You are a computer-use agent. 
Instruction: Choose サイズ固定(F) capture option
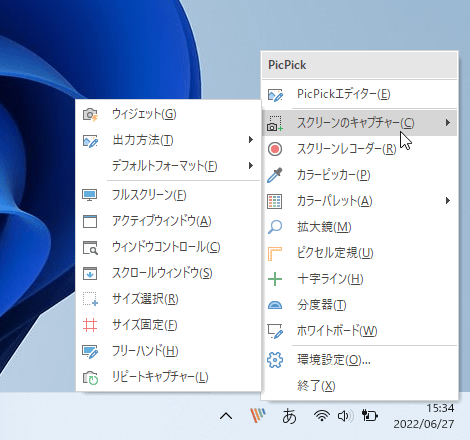click(168, 325)
